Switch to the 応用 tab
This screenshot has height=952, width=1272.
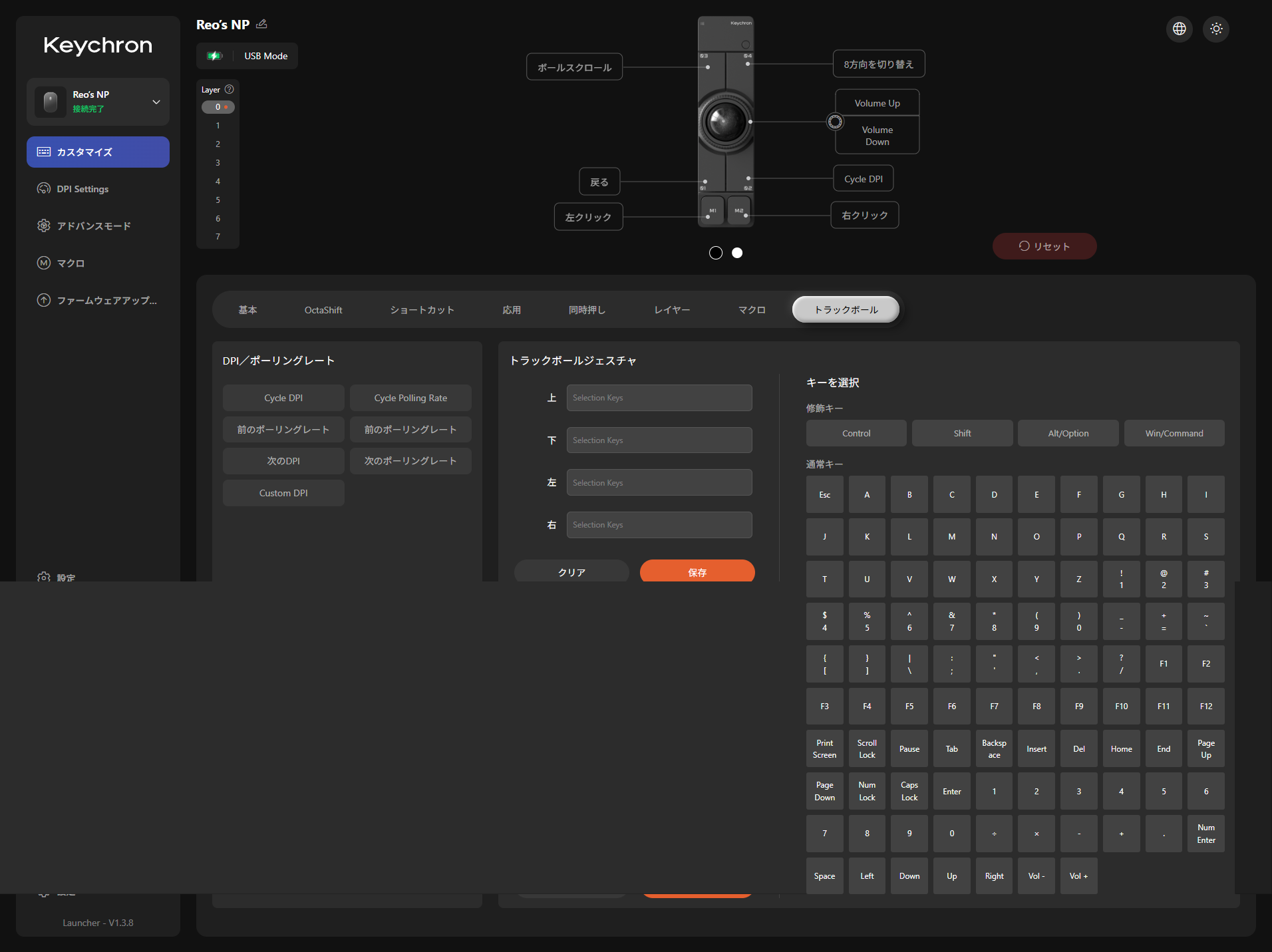(x=512, y=310)
